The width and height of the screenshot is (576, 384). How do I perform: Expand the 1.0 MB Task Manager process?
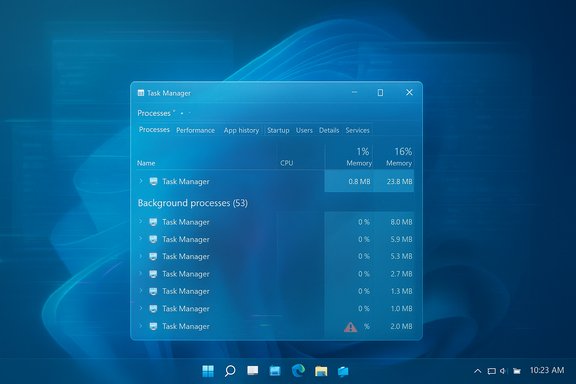pyautogui.click(x=141, y=308)
